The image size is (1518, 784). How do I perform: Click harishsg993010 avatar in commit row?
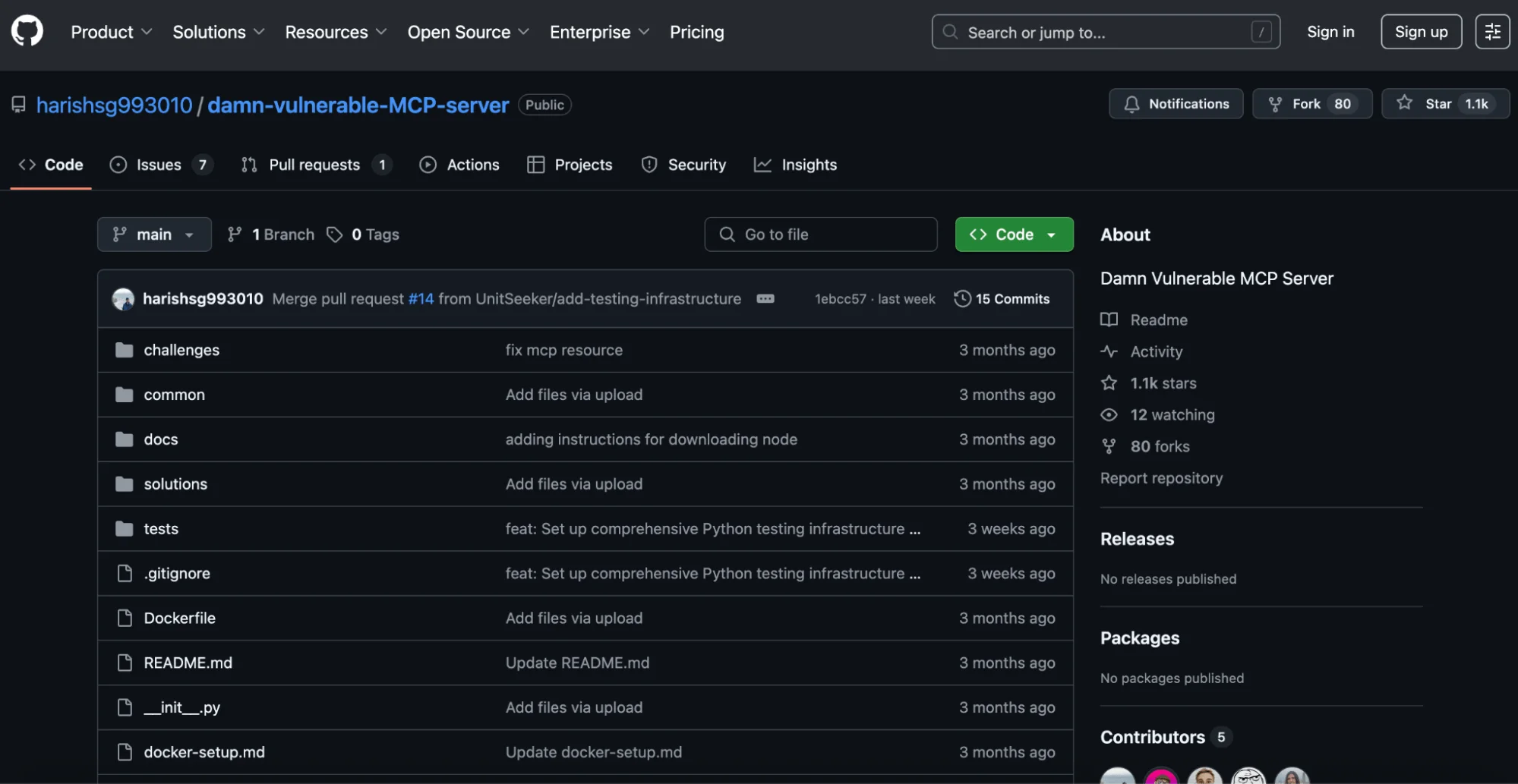point(123,299)
